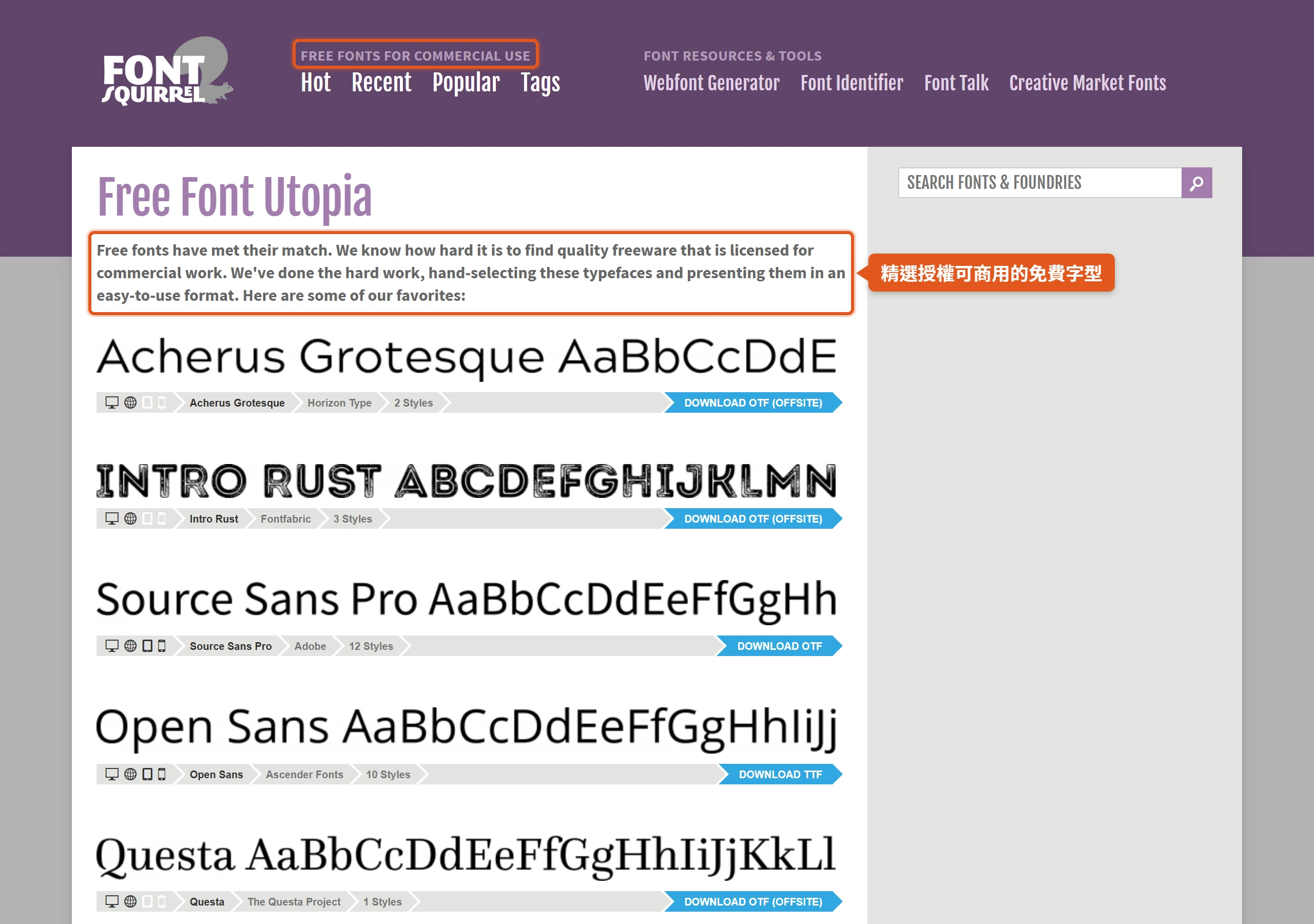Screen dimensions: 1314x924
Task: Open the Hot fonts menu
Action: 316,83
